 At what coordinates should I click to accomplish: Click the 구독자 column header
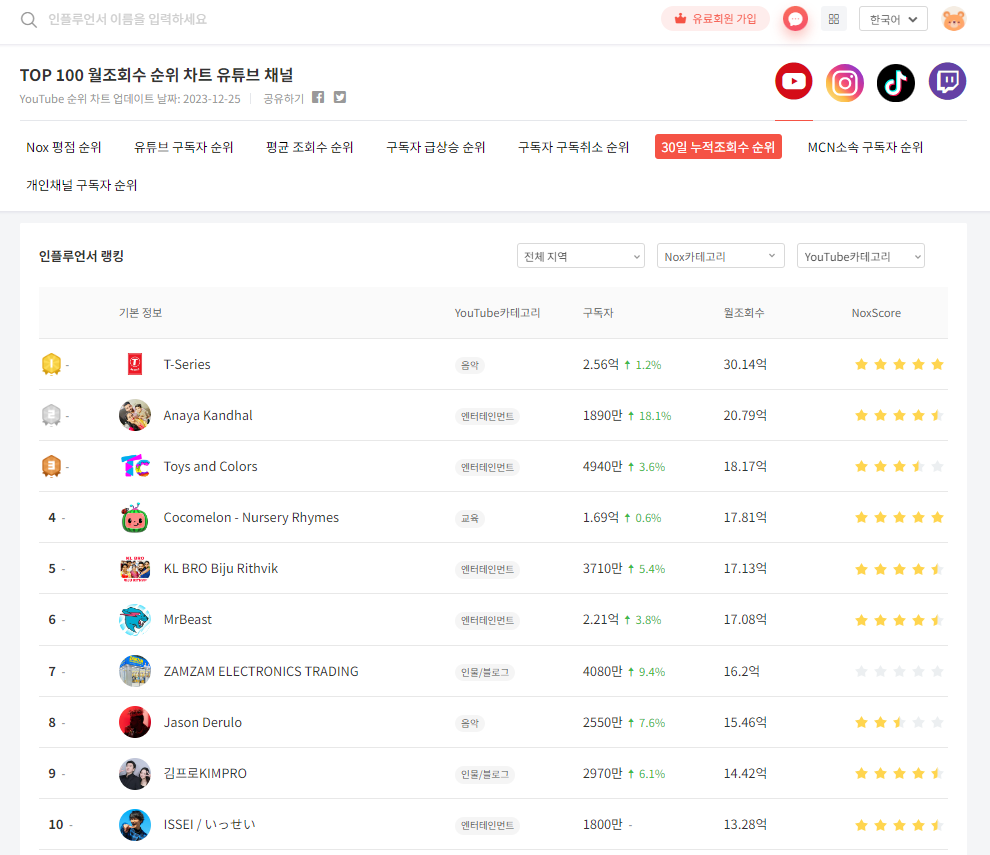pos(598,313)
